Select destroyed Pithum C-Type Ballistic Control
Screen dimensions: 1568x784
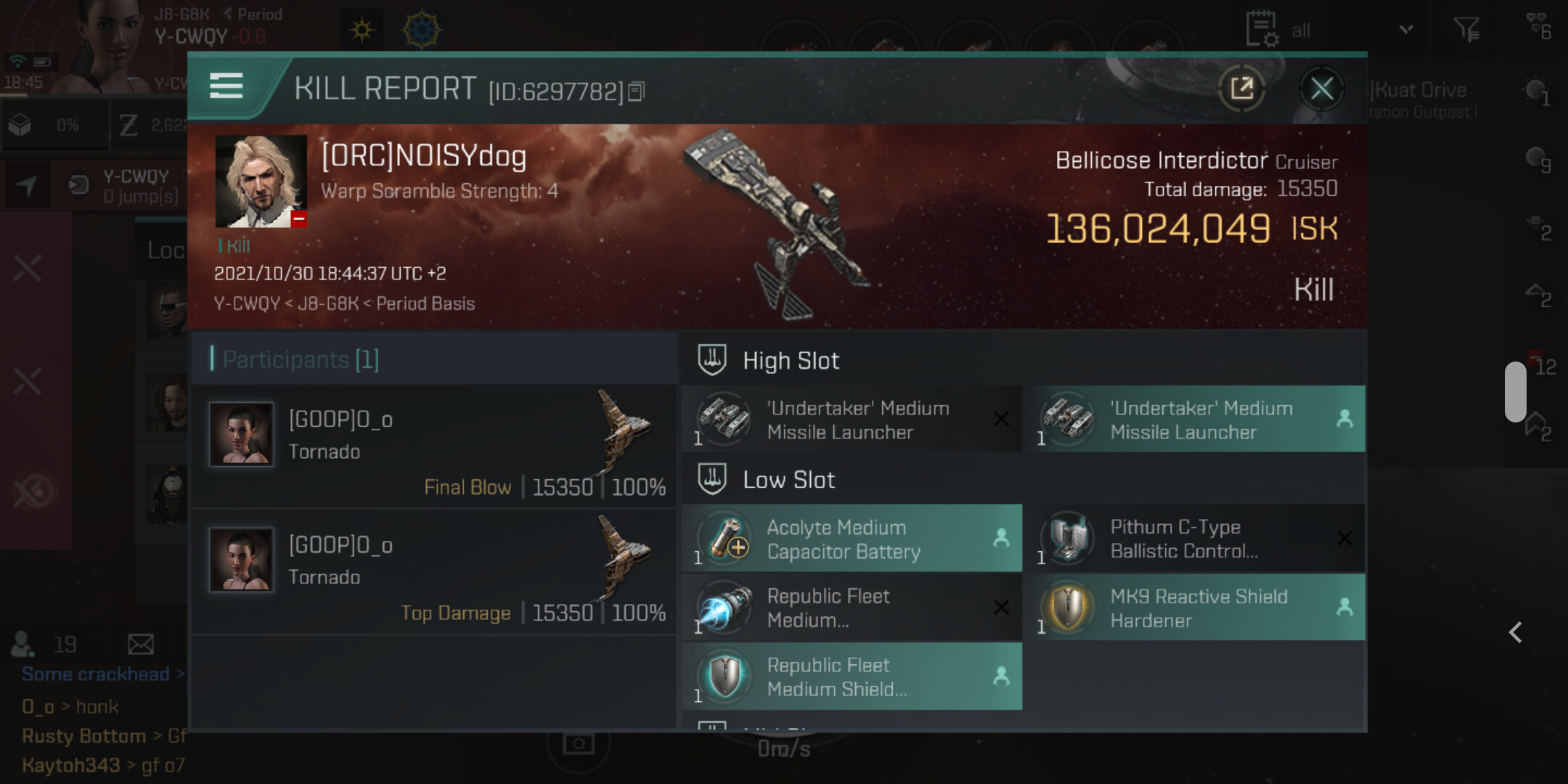point(1195,539)
